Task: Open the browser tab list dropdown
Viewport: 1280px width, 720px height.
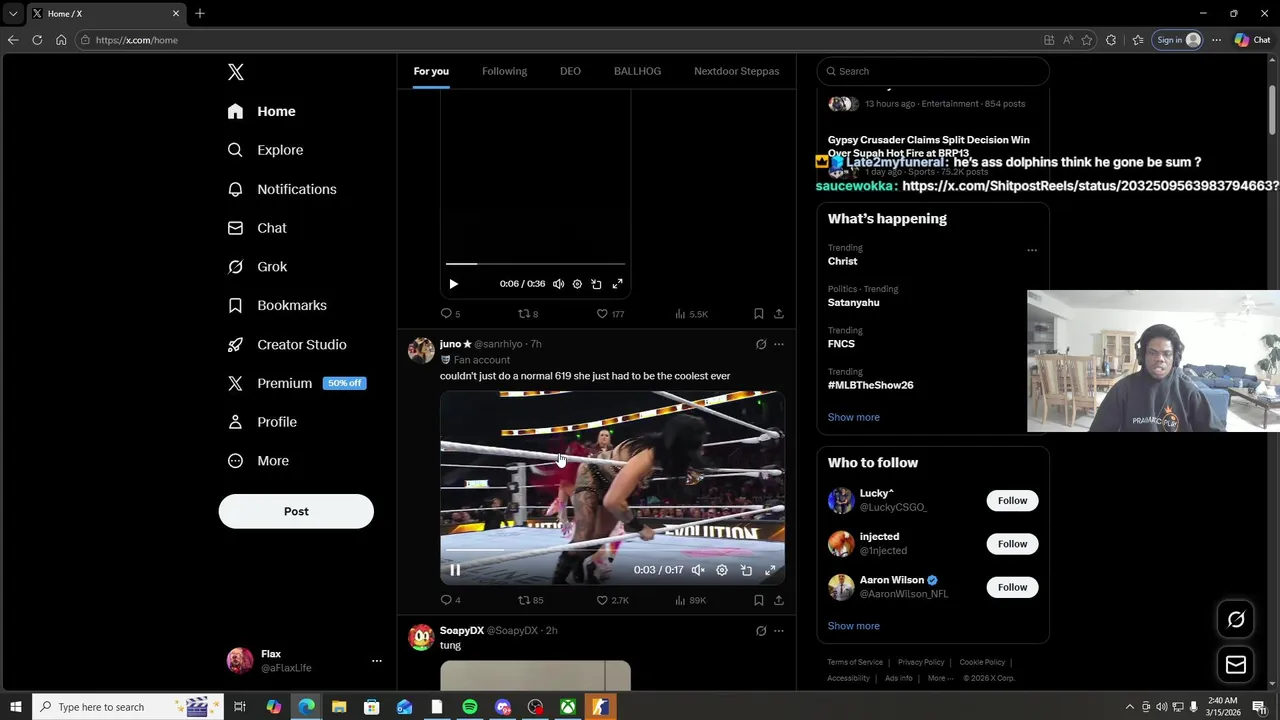Action: coord(13,14)
